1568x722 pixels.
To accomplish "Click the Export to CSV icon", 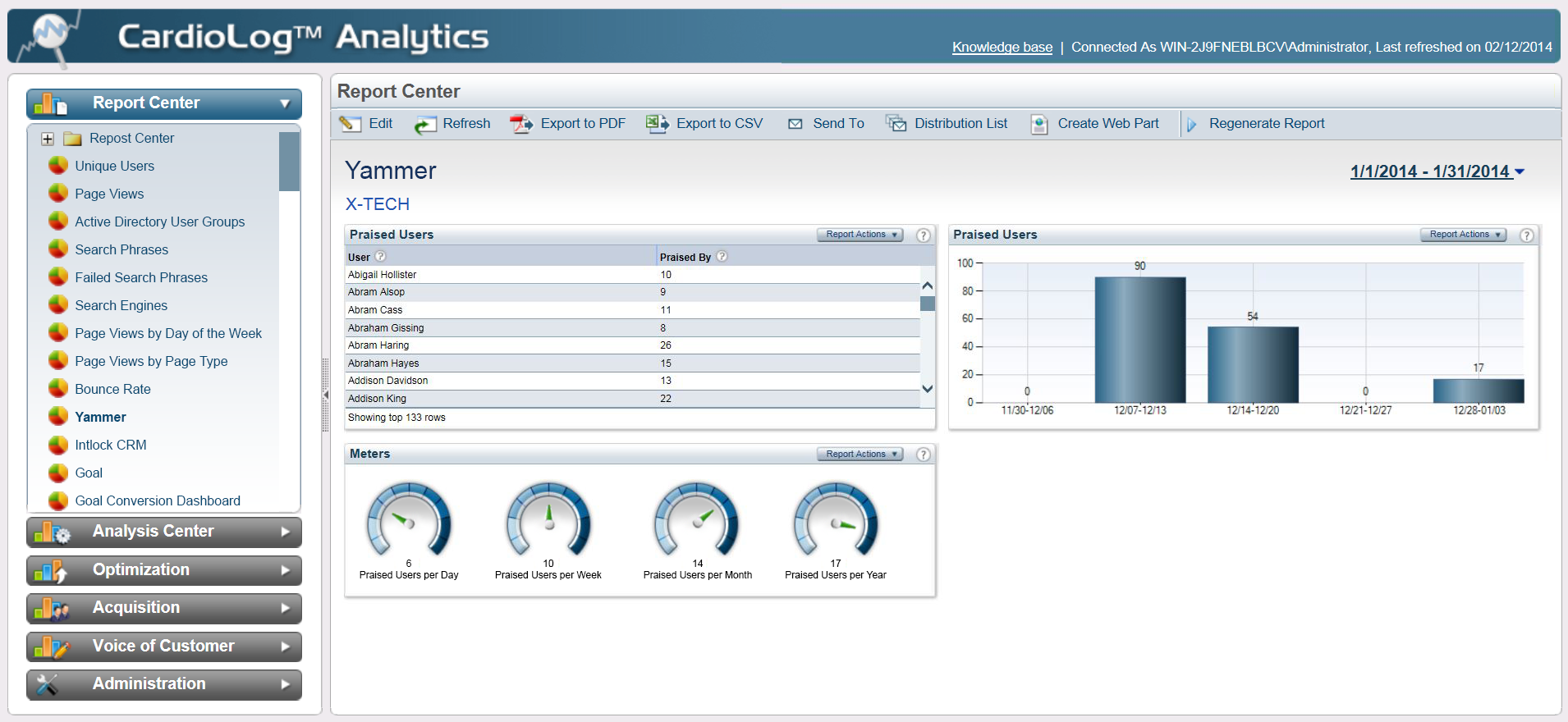I will click(x=657, y=124).
